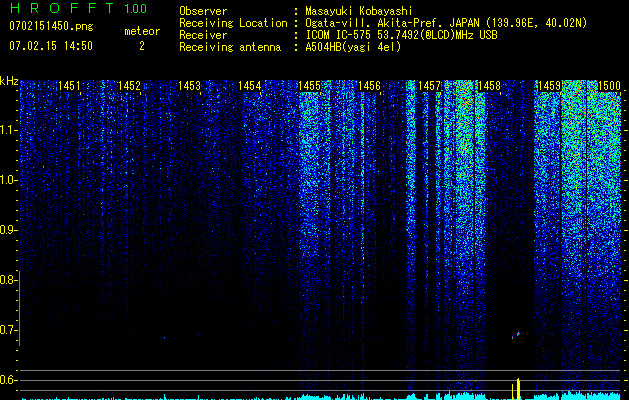Click the Receiver field label
The width and height of the screenshot is (629, 400).
[203, 35]
